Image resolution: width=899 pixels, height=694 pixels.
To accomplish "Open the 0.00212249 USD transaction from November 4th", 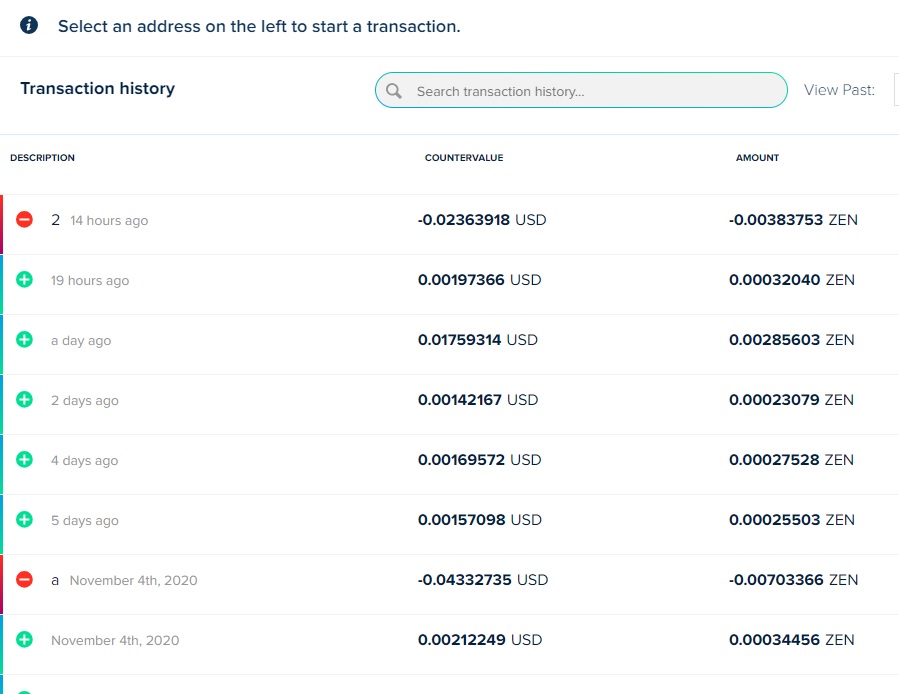I will [479, 640].
